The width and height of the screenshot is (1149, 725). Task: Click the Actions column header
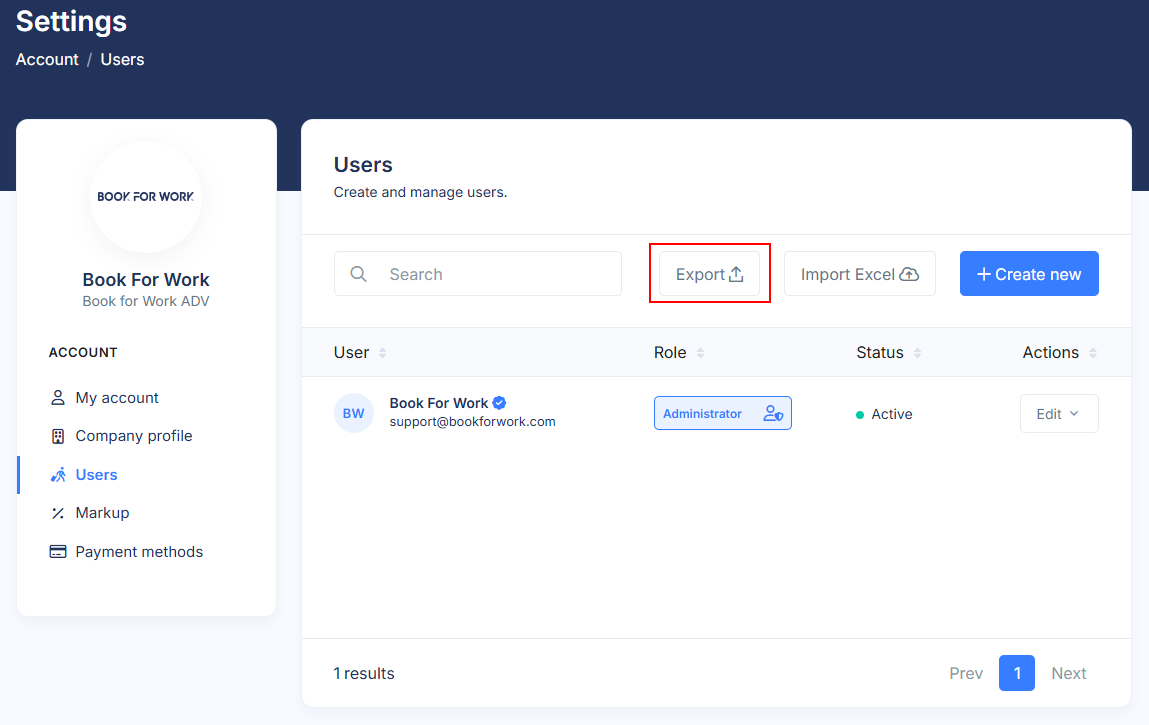1051,353
